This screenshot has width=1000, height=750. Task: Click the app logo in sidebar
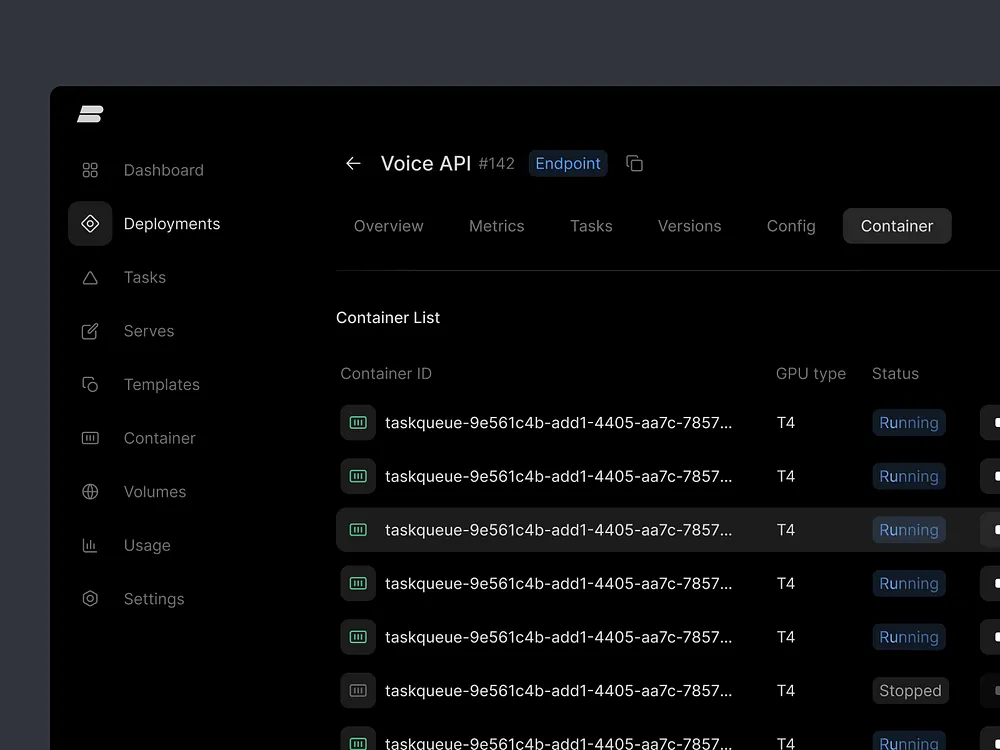coord(90,115)
